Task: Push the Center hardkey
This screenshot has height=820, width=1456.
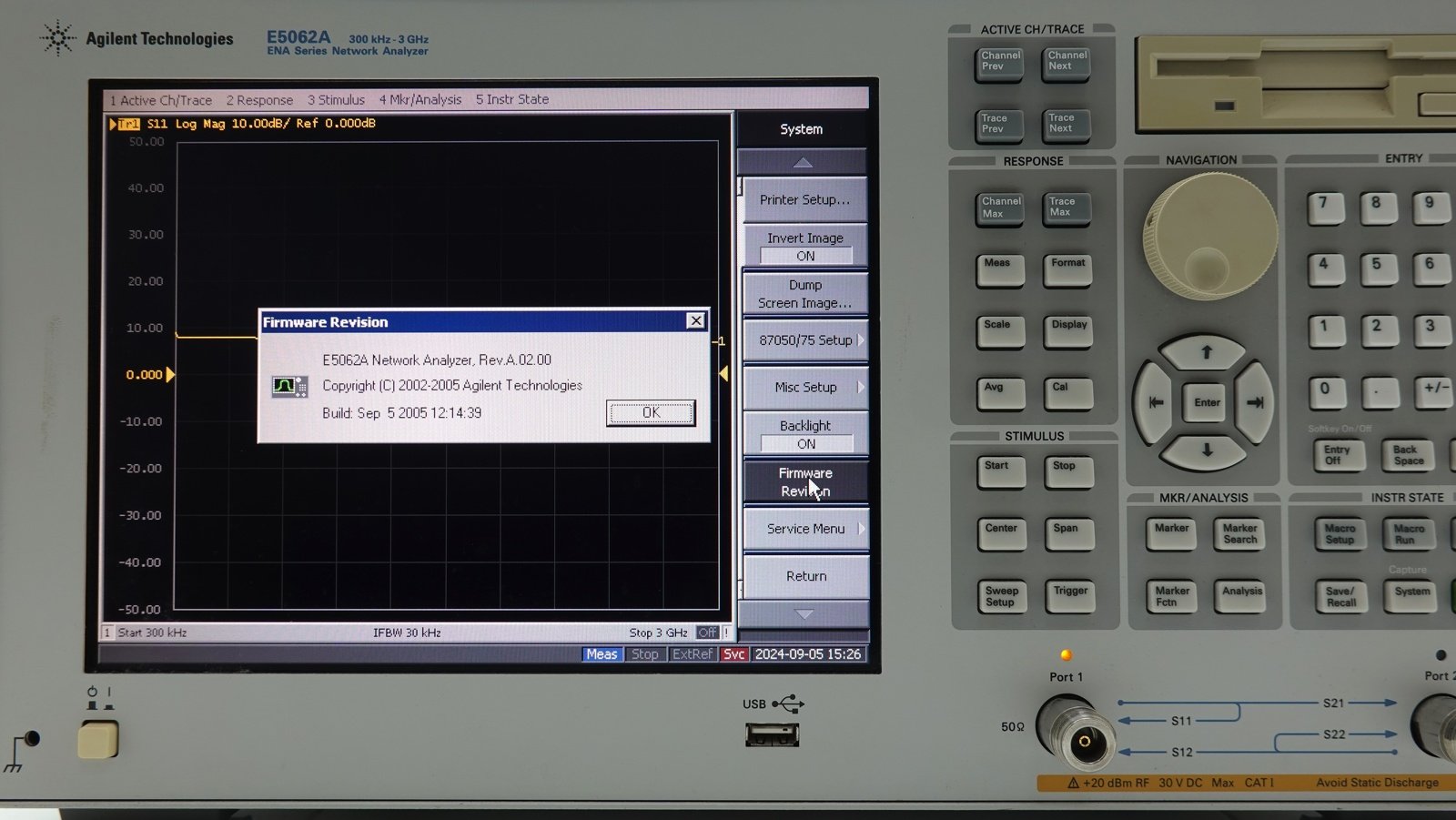Action: tap(1003, 535)
